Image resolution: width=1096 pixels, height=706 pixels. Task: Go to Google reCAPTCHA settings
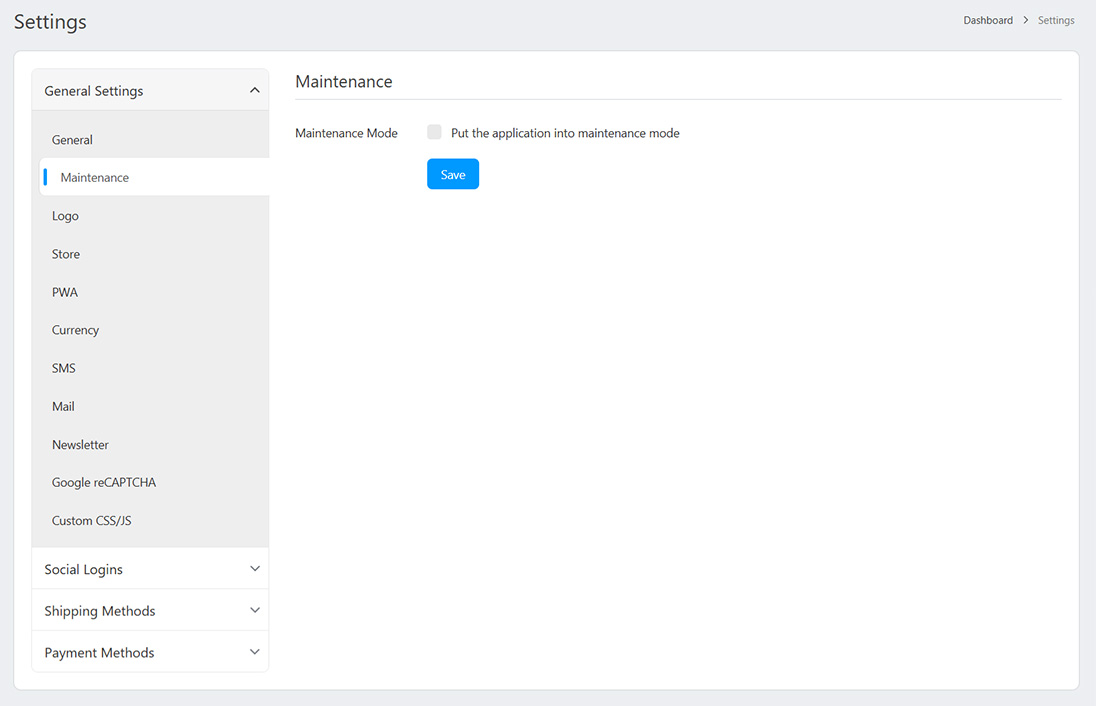click(104, 482)
